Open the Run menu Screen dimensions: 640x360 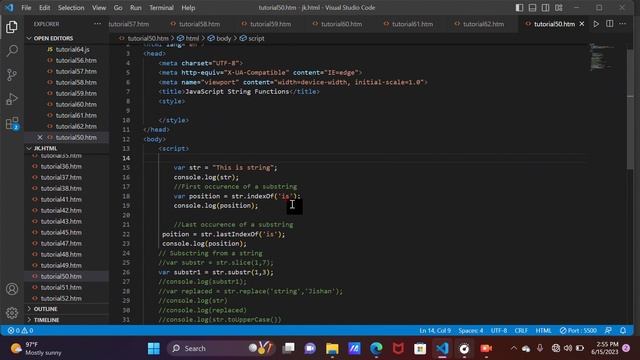[x=136, y=8]
